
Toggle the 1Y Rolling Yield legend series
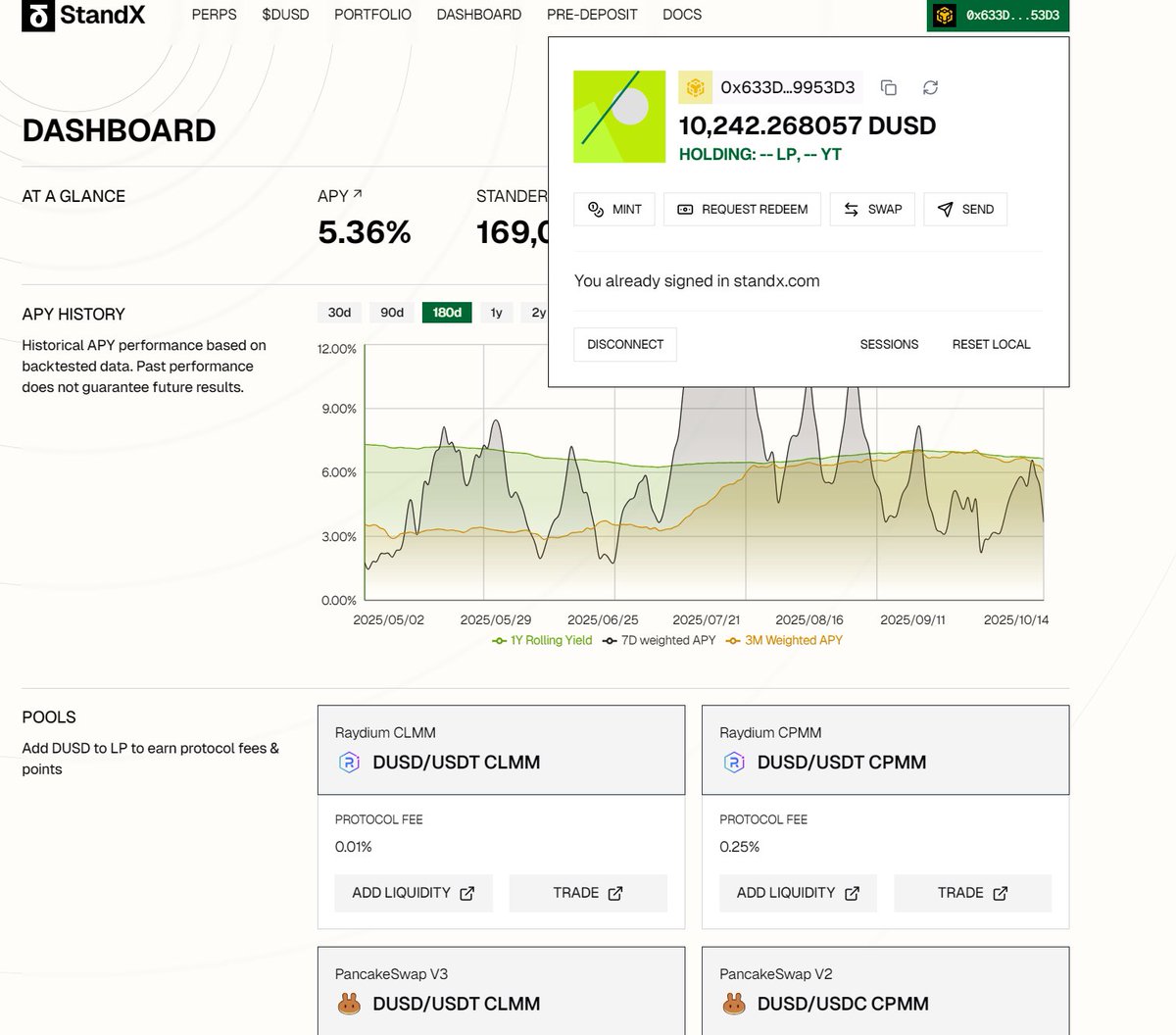(x=542, y=640)
